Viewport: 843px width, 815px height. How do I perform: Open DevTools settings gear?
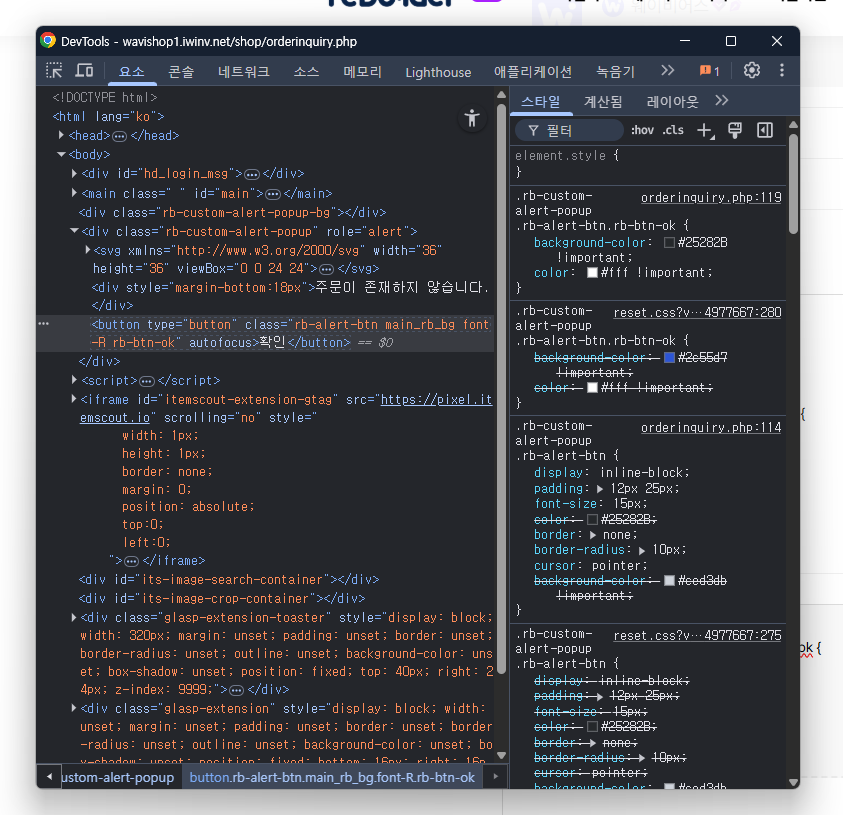(752, 70)
